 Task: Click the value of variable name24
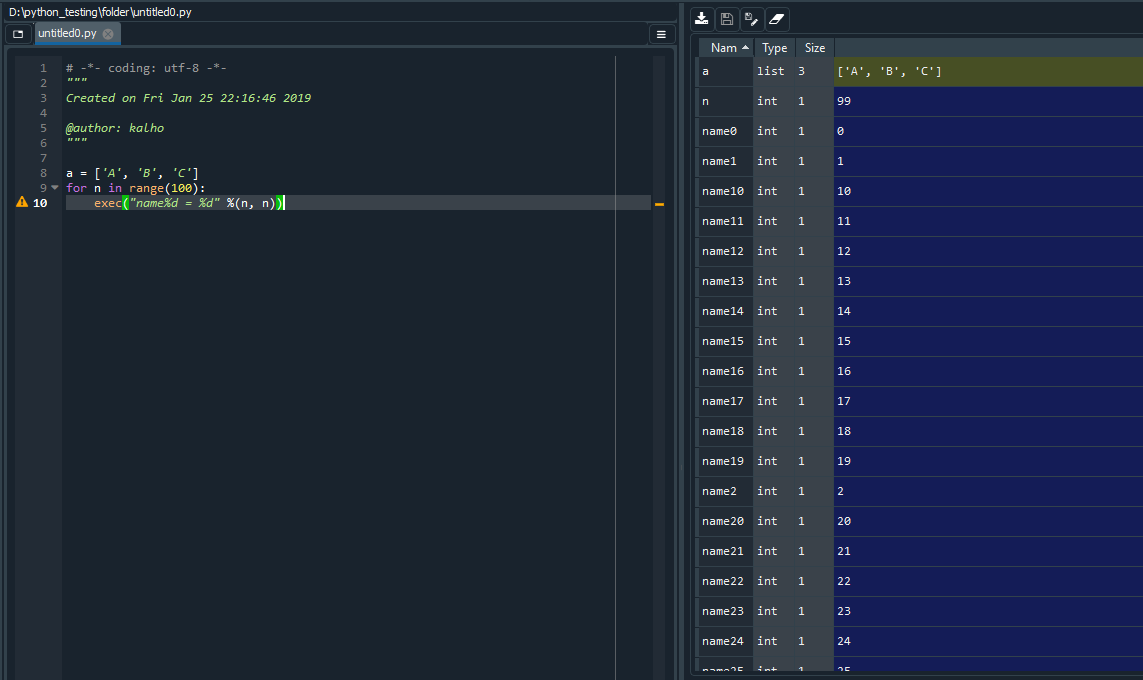[x=844, y=642]
